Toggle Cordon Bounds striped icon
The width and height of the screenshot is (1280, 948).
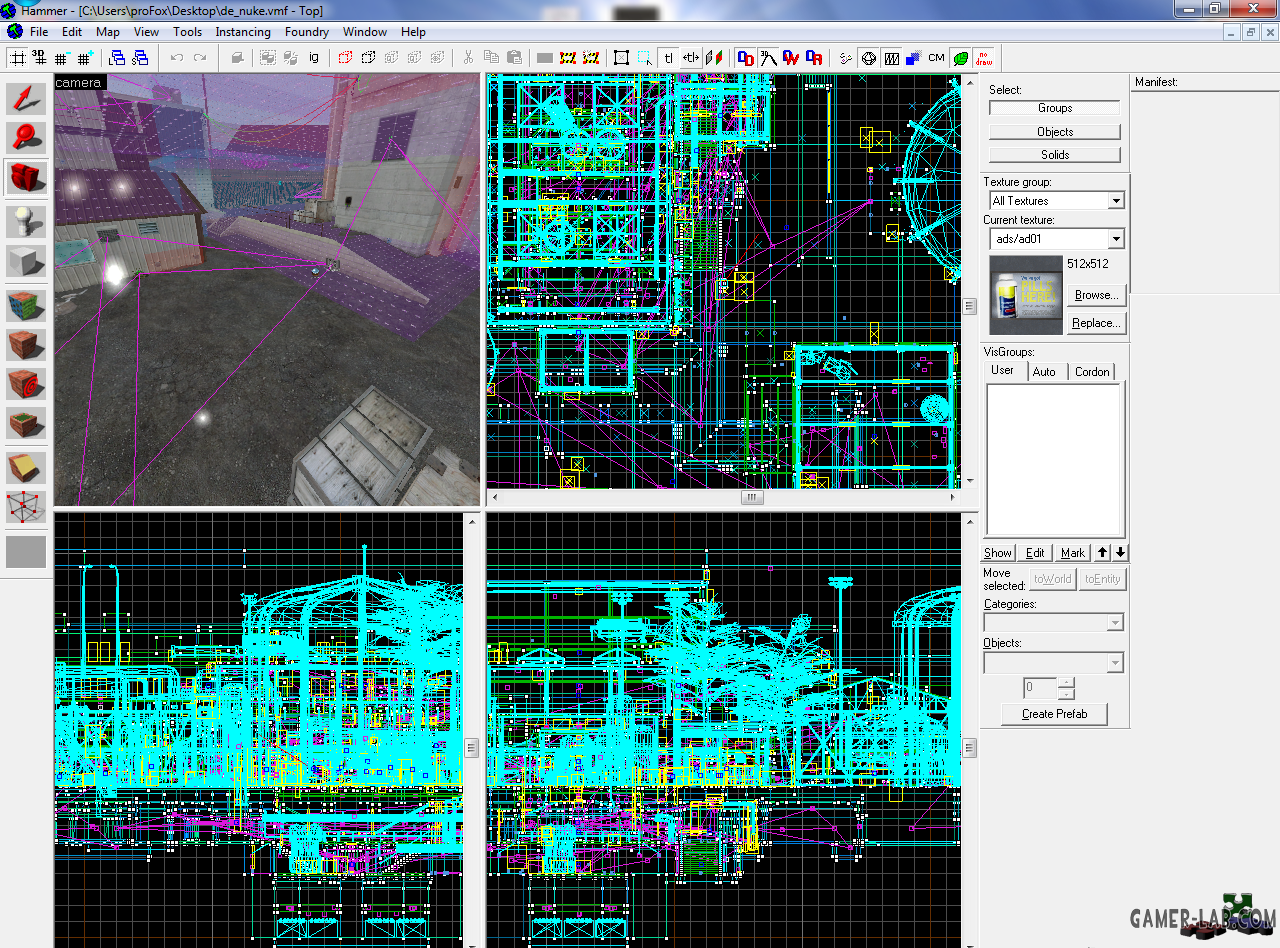(568, 58)
